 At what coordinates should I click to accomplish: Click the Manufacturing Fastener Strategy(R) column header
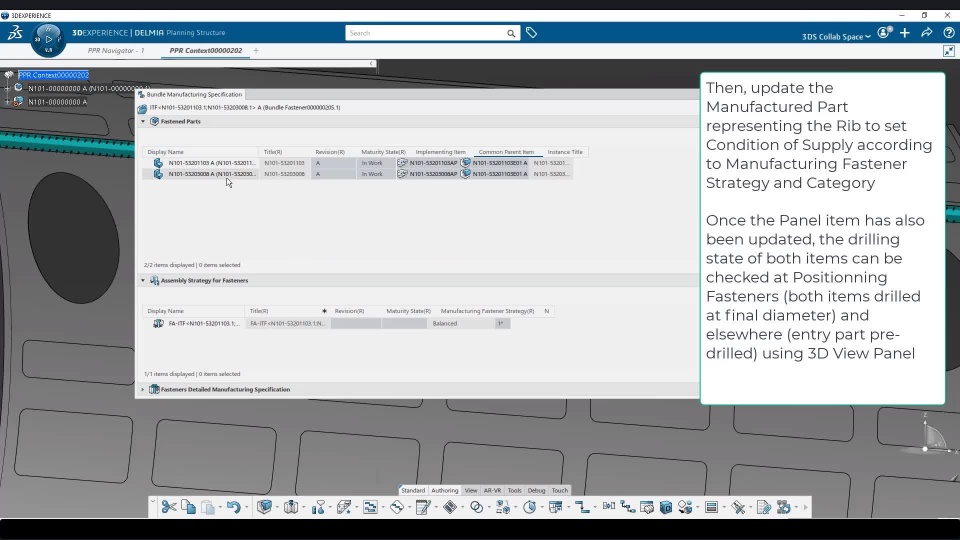pyautogui.click(x=487, y=311)
